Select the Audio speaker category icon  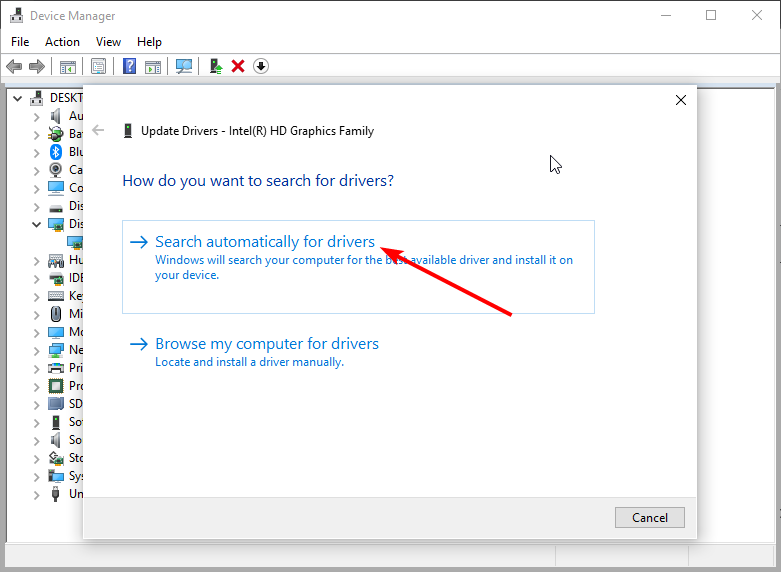[x=56, y=116]
